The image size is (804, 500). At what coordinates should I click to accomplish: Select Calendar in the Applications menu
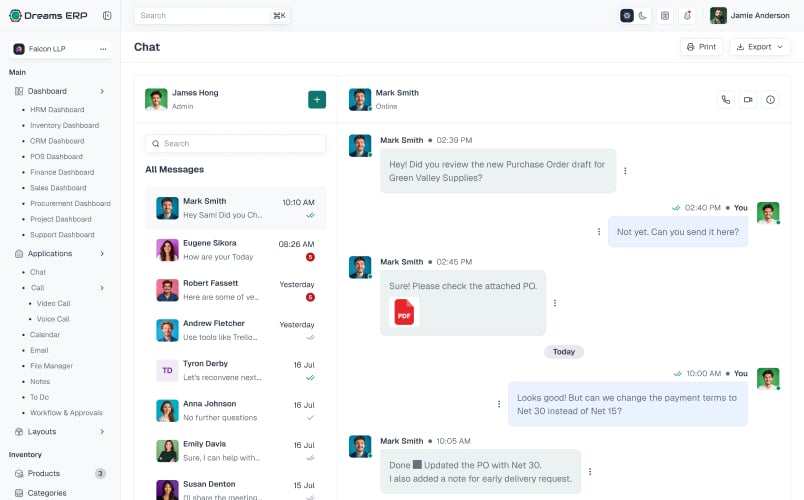(45, 334)
